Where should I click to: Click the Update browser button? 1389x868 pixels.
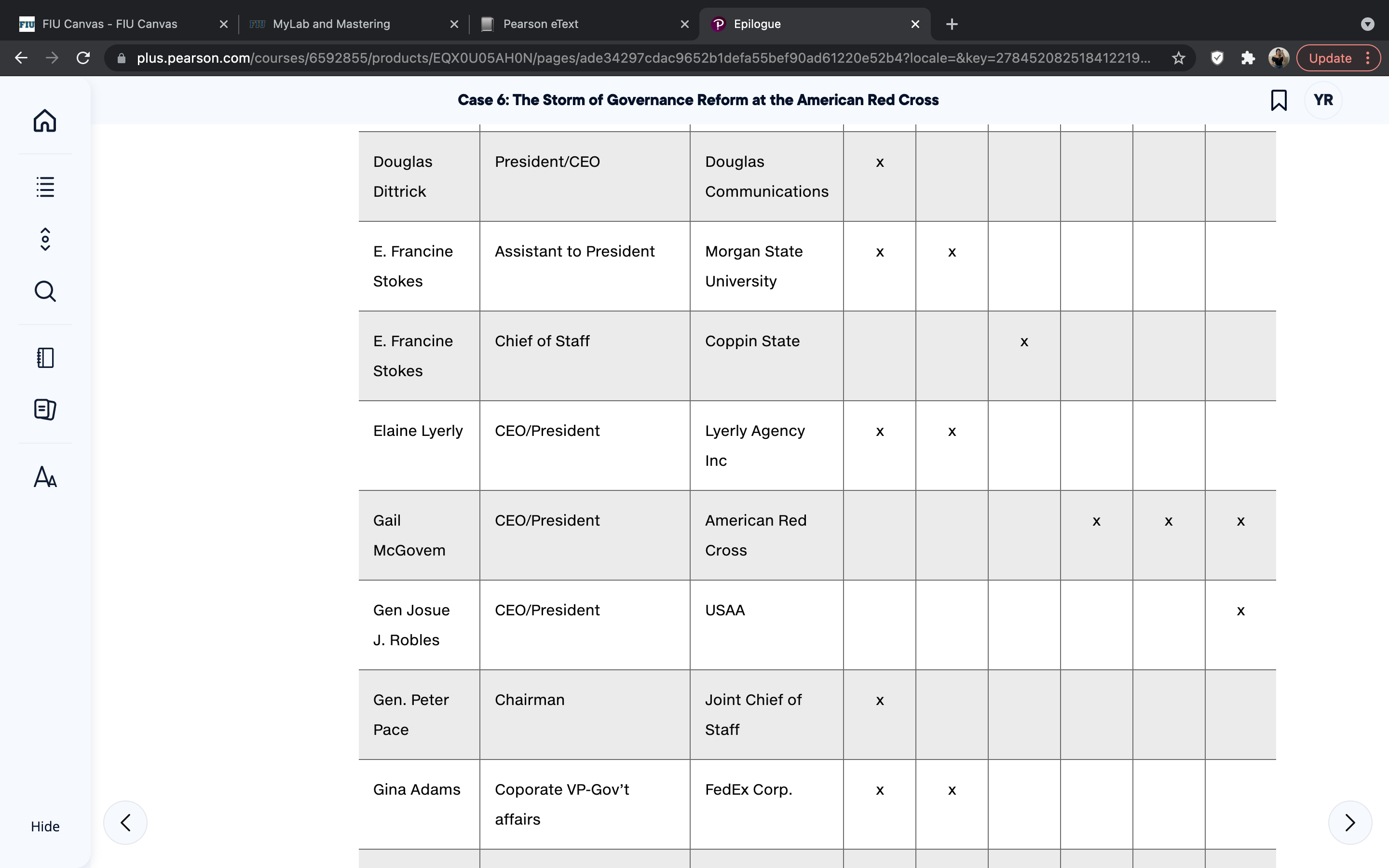pyautogui.click(x=1338, y=58)
